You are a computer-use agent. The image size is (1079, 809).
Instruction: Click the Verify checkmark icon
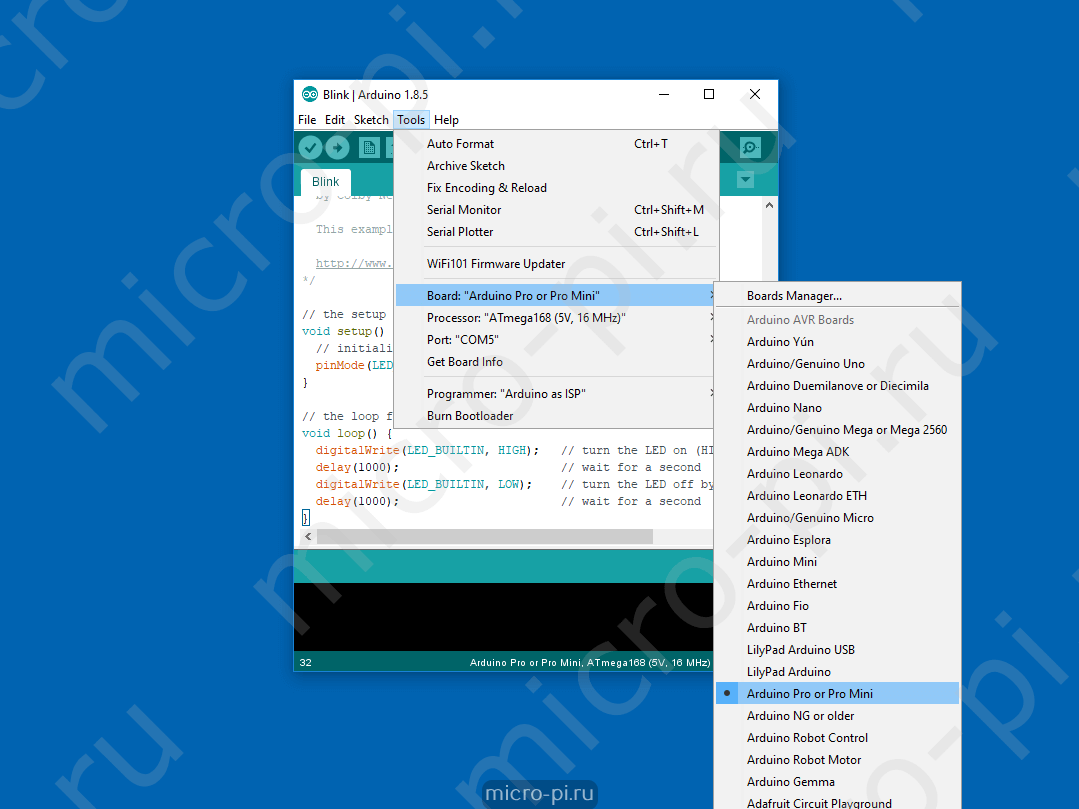310,147
